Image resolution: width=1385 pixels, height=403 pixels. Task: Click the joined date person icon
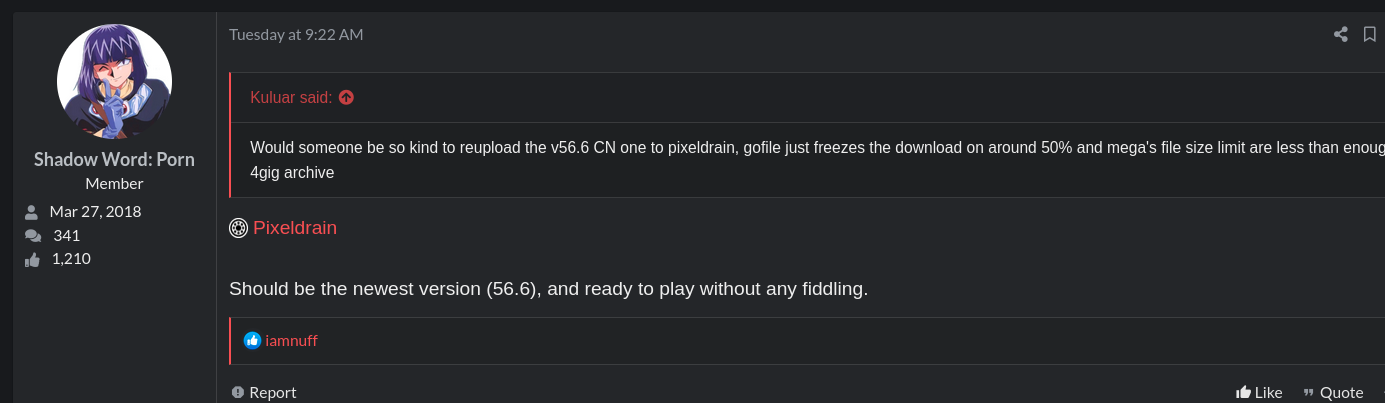coord(32,212)
